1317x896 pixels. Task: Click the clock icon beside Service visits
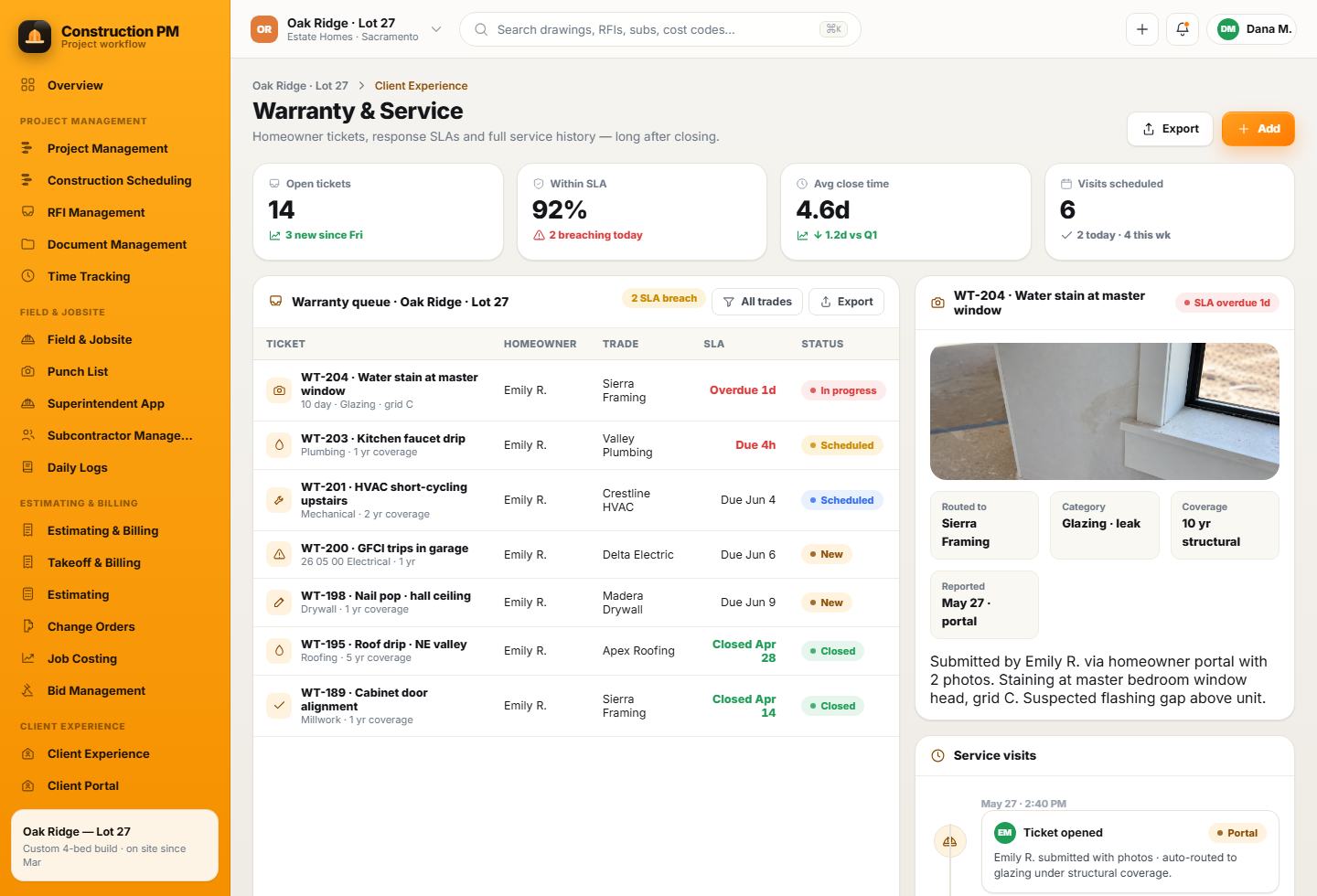coord(937,756)
